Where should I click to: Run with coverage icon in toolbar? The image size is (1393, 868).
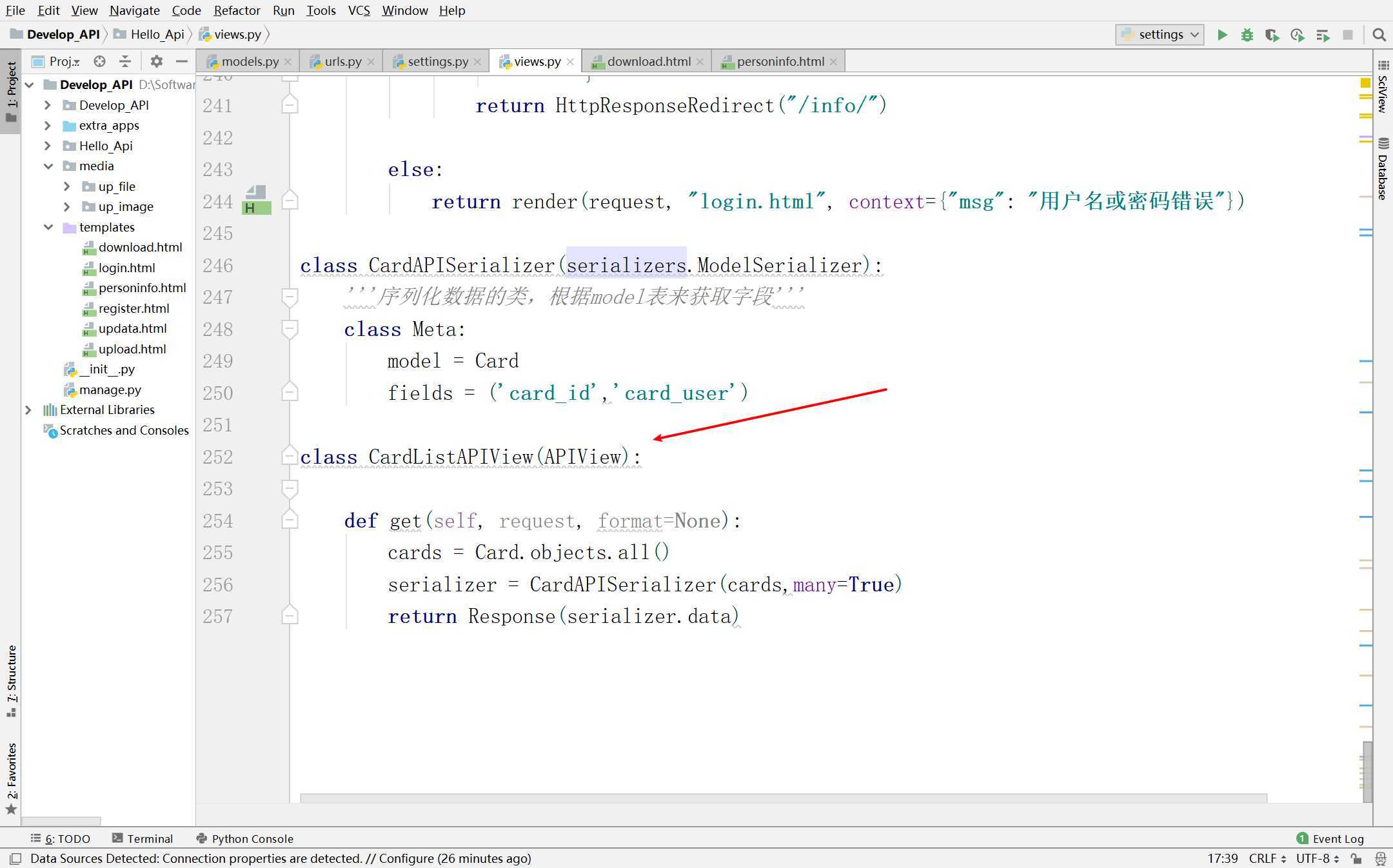(x=1272, y=35)
